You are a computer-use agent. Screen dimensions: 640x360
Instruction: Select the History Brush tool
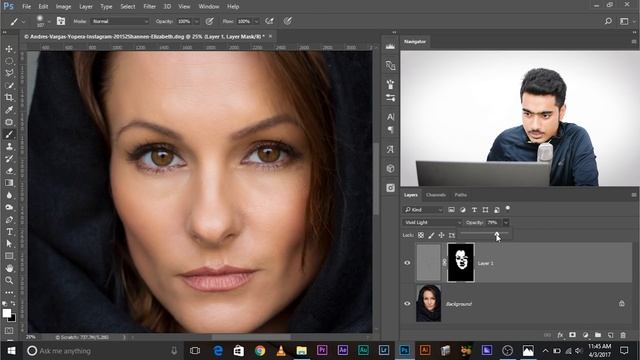point(9,159)
